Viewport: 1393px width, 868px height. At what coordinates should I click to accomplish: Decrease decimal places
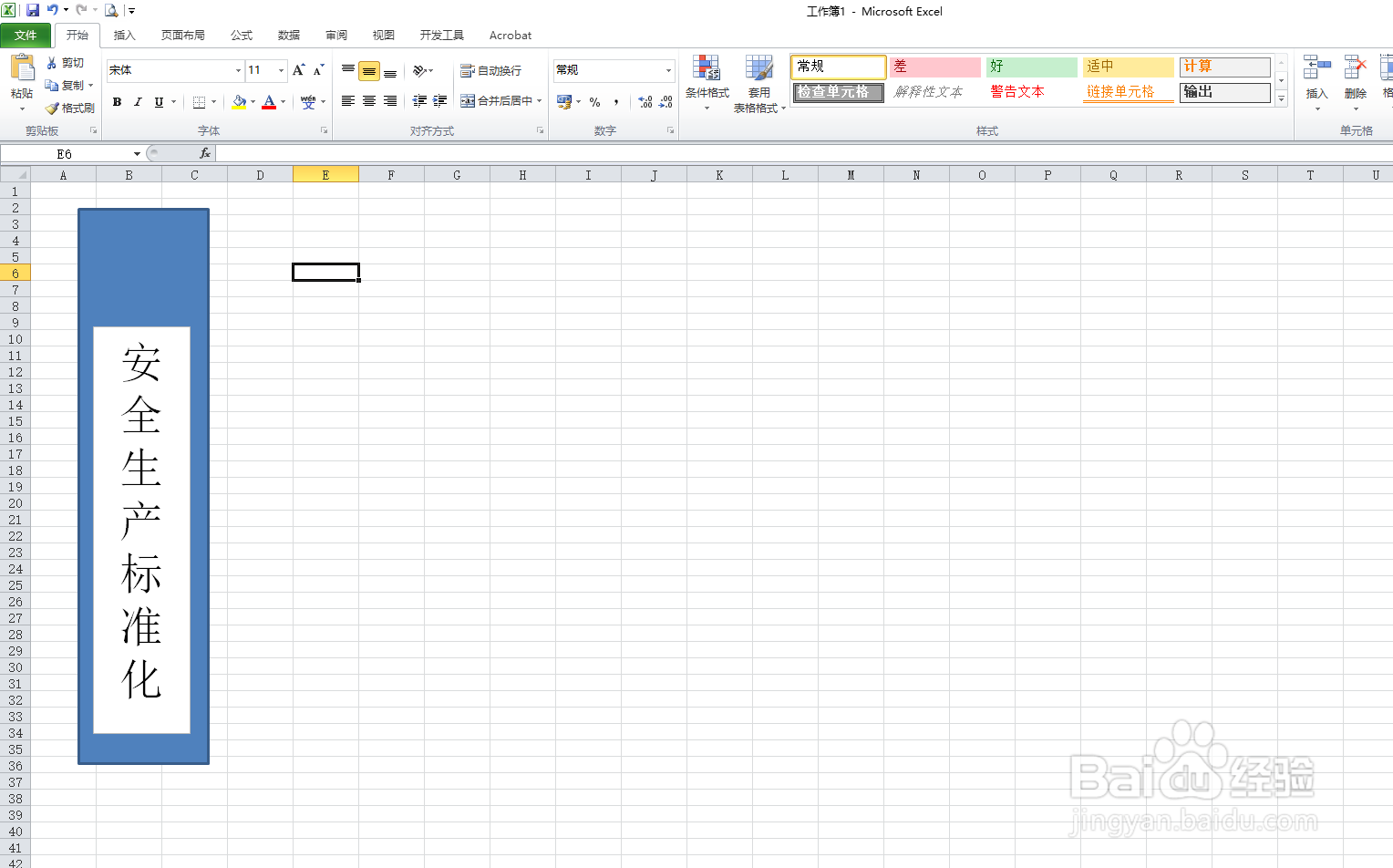(x=666, y=102)
